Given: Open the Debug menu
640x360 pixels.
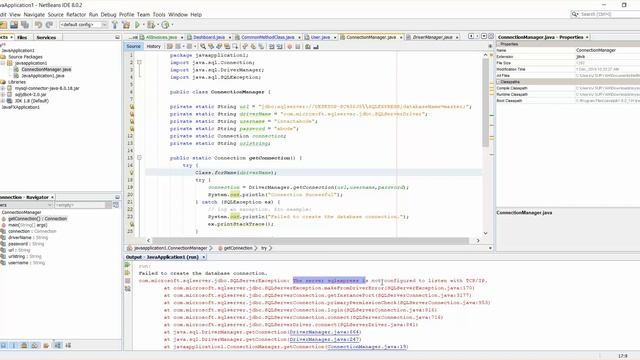Looking at the screenshot, I should 108,15.
